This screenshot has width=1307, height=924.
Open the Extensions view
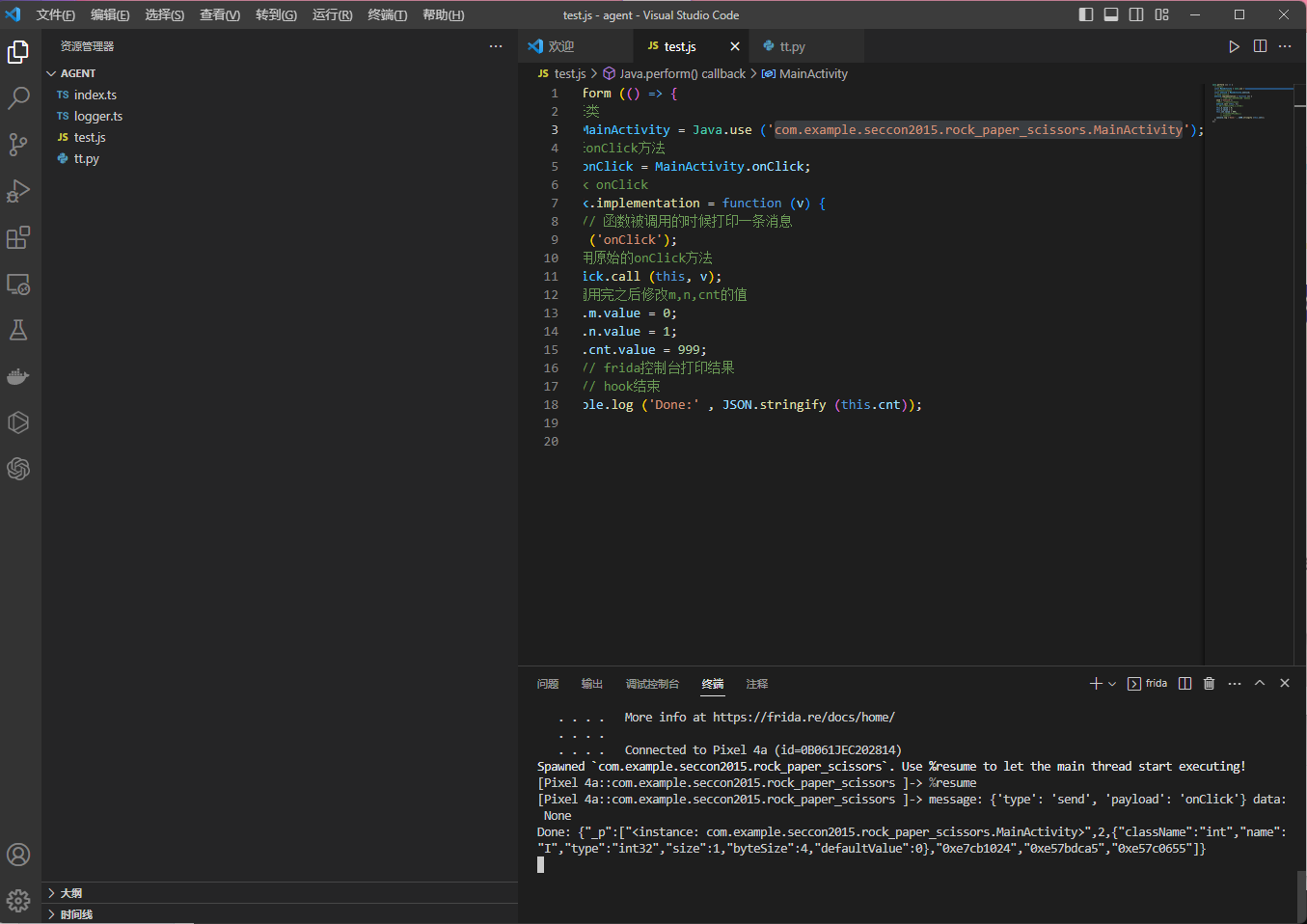click(x=18, y=237)
